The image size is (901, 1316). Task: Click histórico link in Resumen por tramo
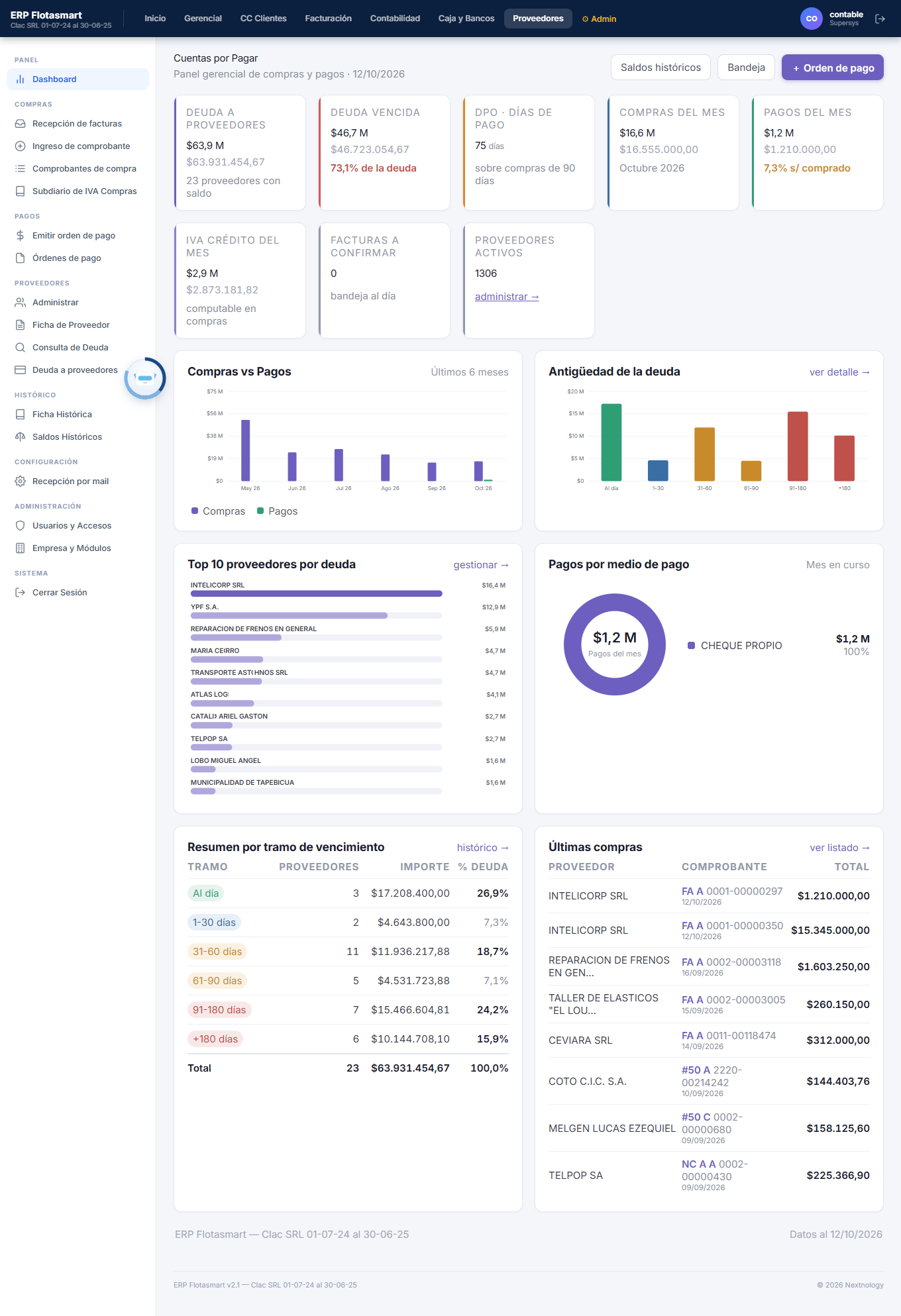(x=483, y=848)
